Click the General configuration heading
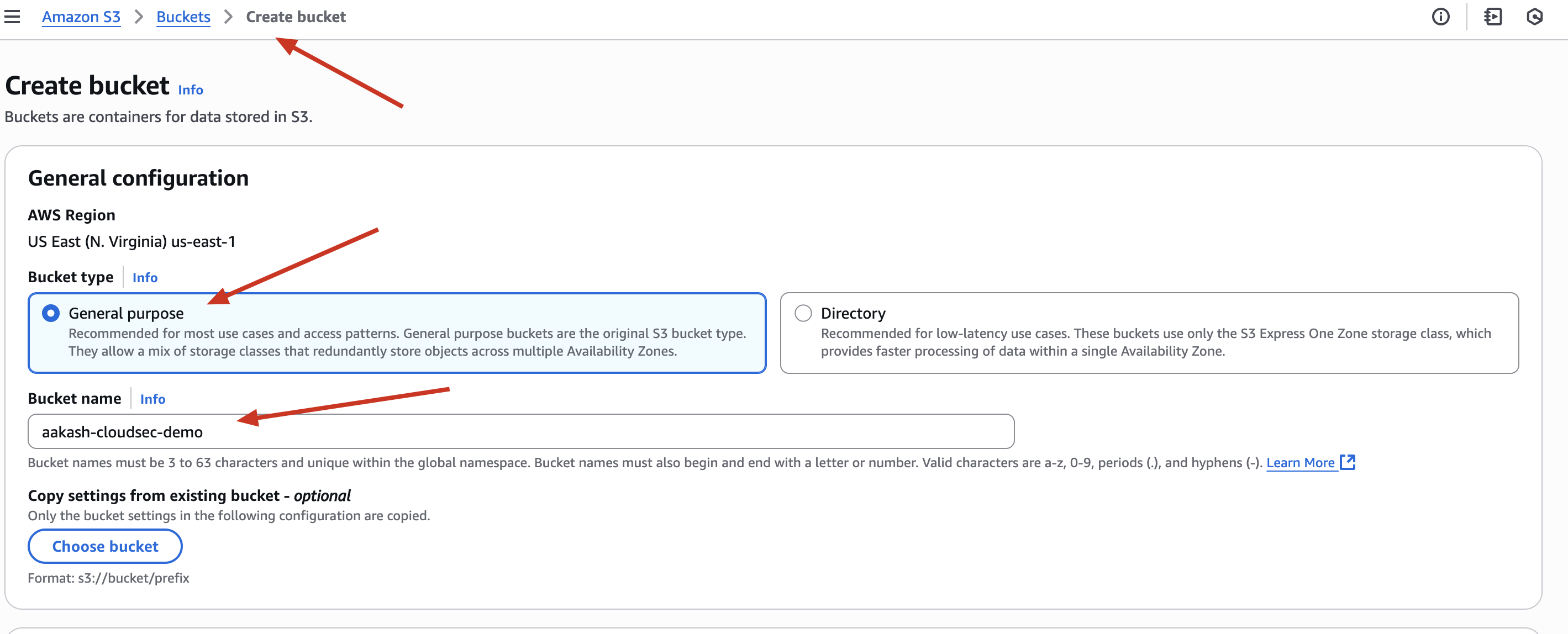 [138, 178]
